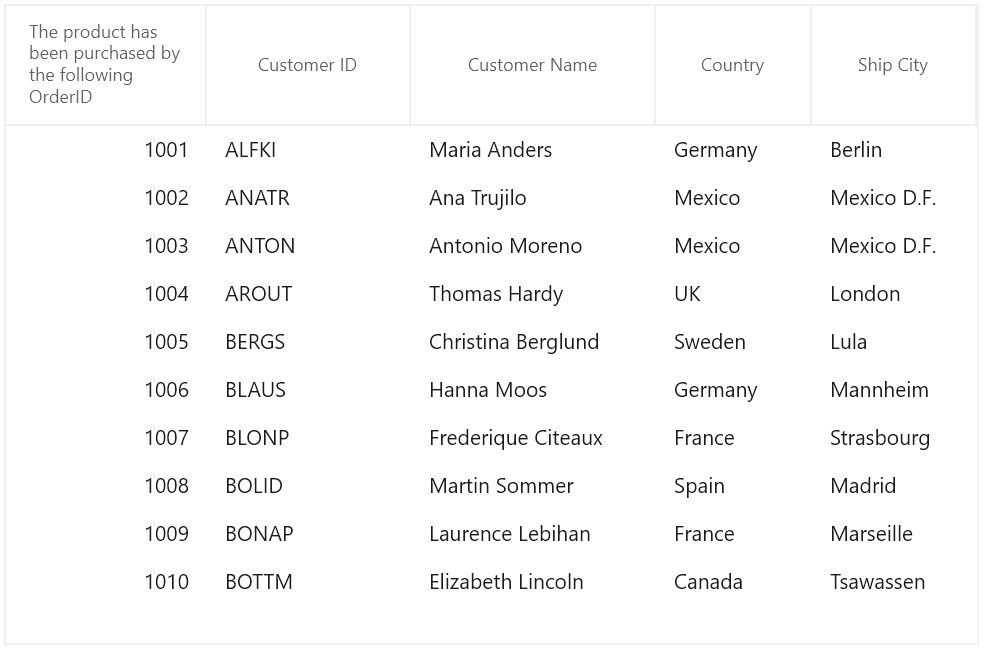The width and height of the screenshot is (983, 649).
Task: Select the Sweden country cell
Action: (733, 342)
